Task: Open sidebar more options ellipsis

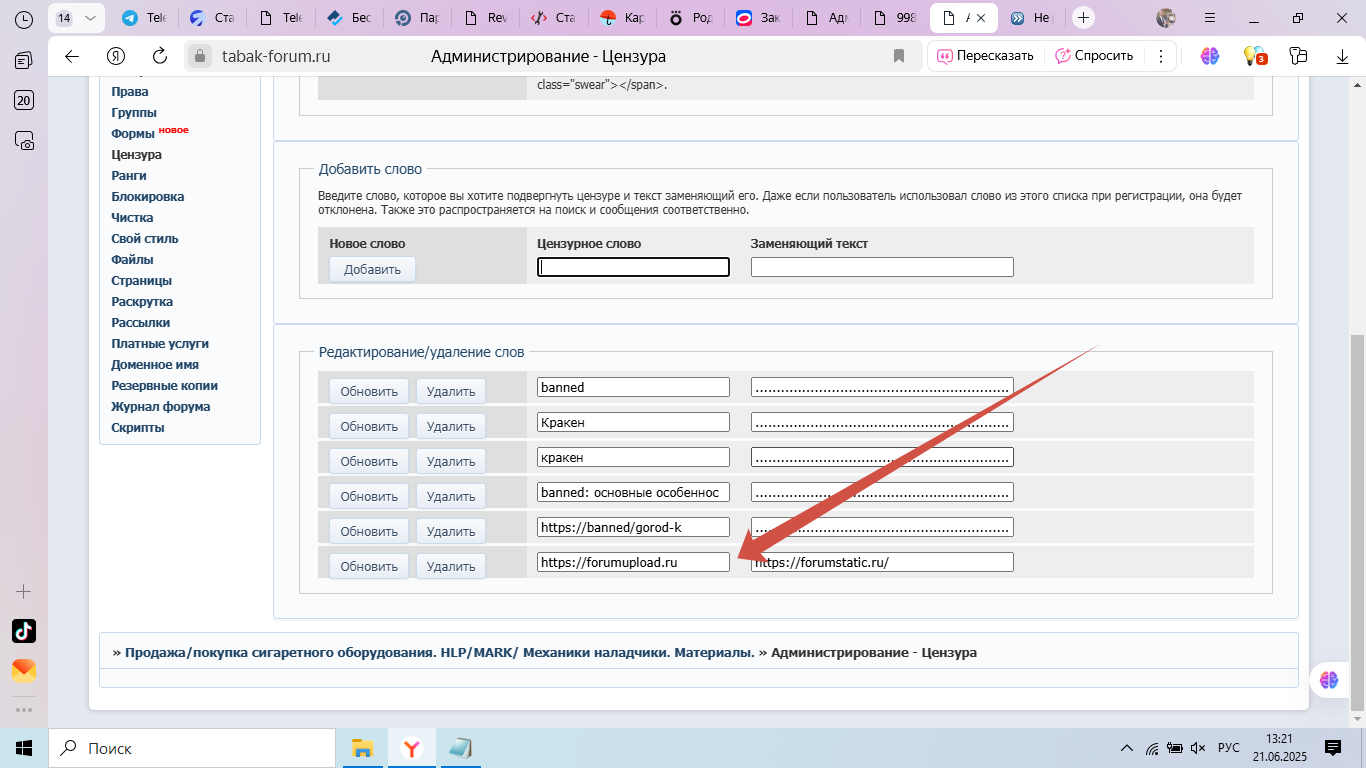Action: point(24,710)
